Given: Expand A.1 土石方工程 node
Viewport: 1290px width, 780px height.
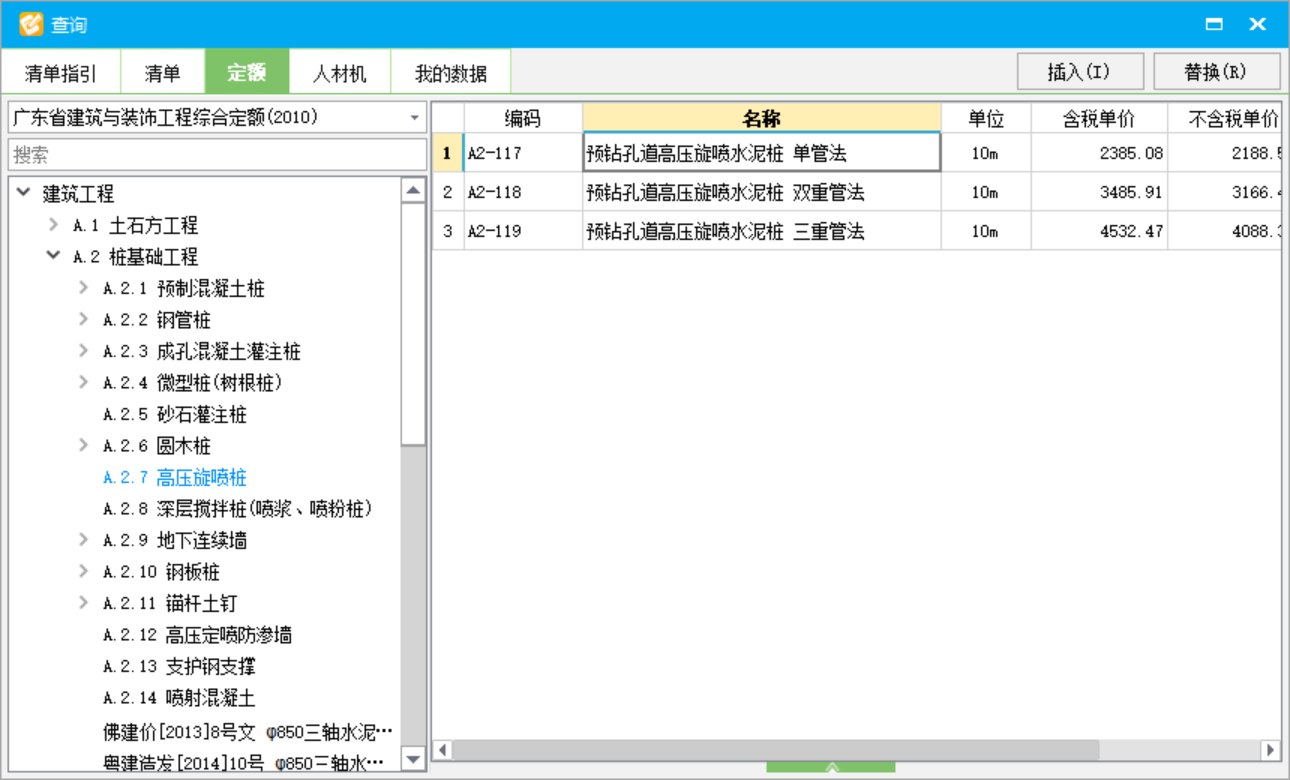Looking at the screenshot, I should coord(54,225).
